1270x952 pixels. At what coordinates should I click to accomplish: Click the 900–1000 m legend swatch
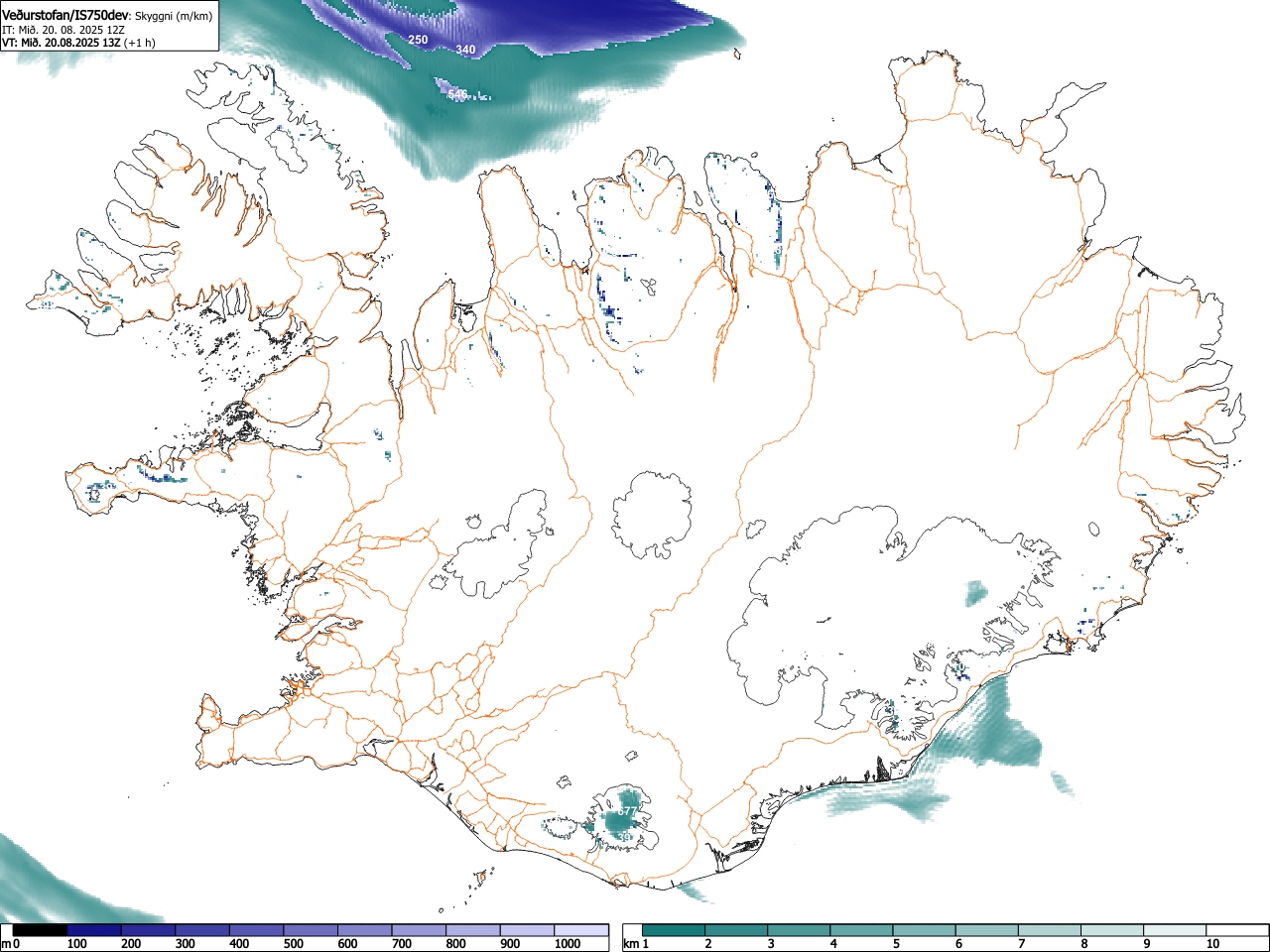527,930
